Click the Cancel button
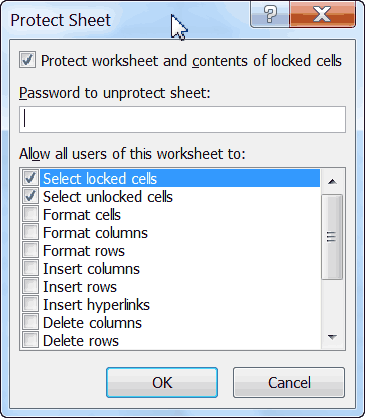 289,383
